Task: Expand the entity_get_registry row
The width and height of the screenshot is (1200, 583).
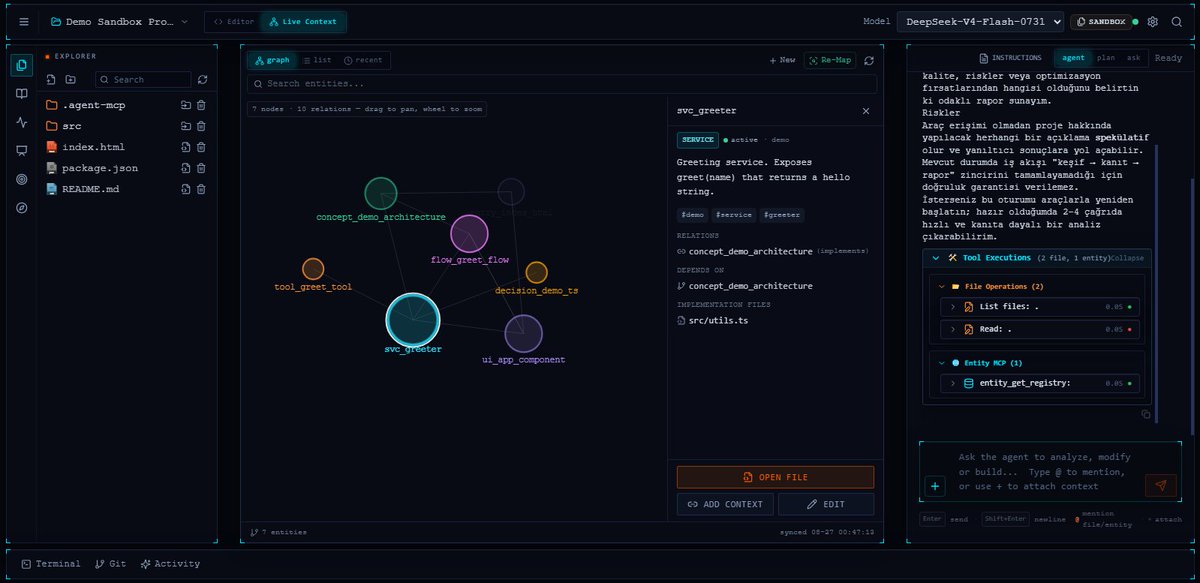Action: pyautogui.click(x=1039, y=383)
